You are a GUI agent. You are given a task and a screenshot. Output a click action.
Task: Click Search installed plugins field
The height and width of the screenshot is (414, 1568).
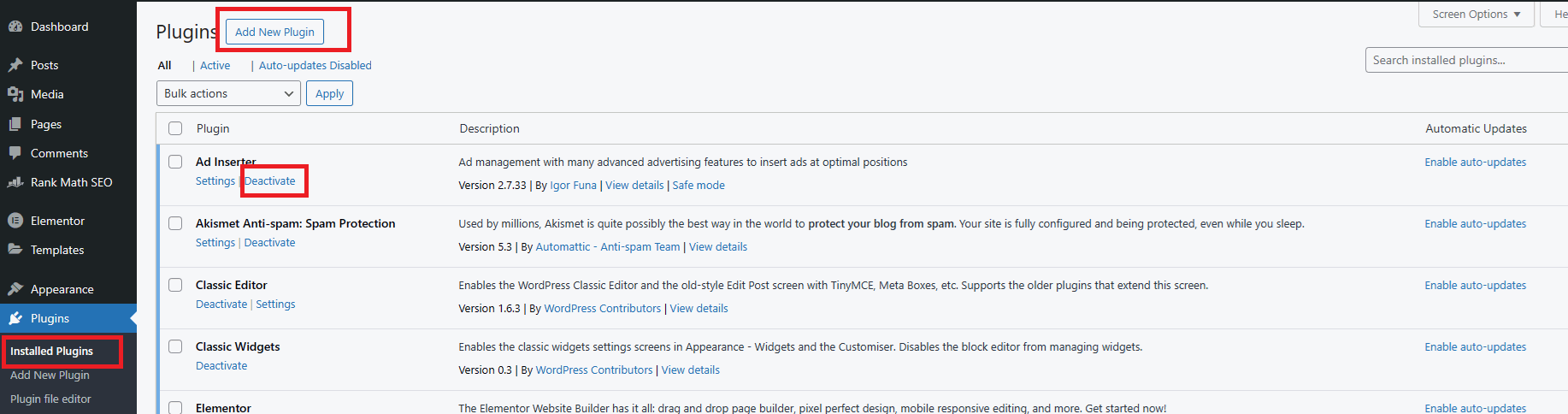tap(1466, 60)
